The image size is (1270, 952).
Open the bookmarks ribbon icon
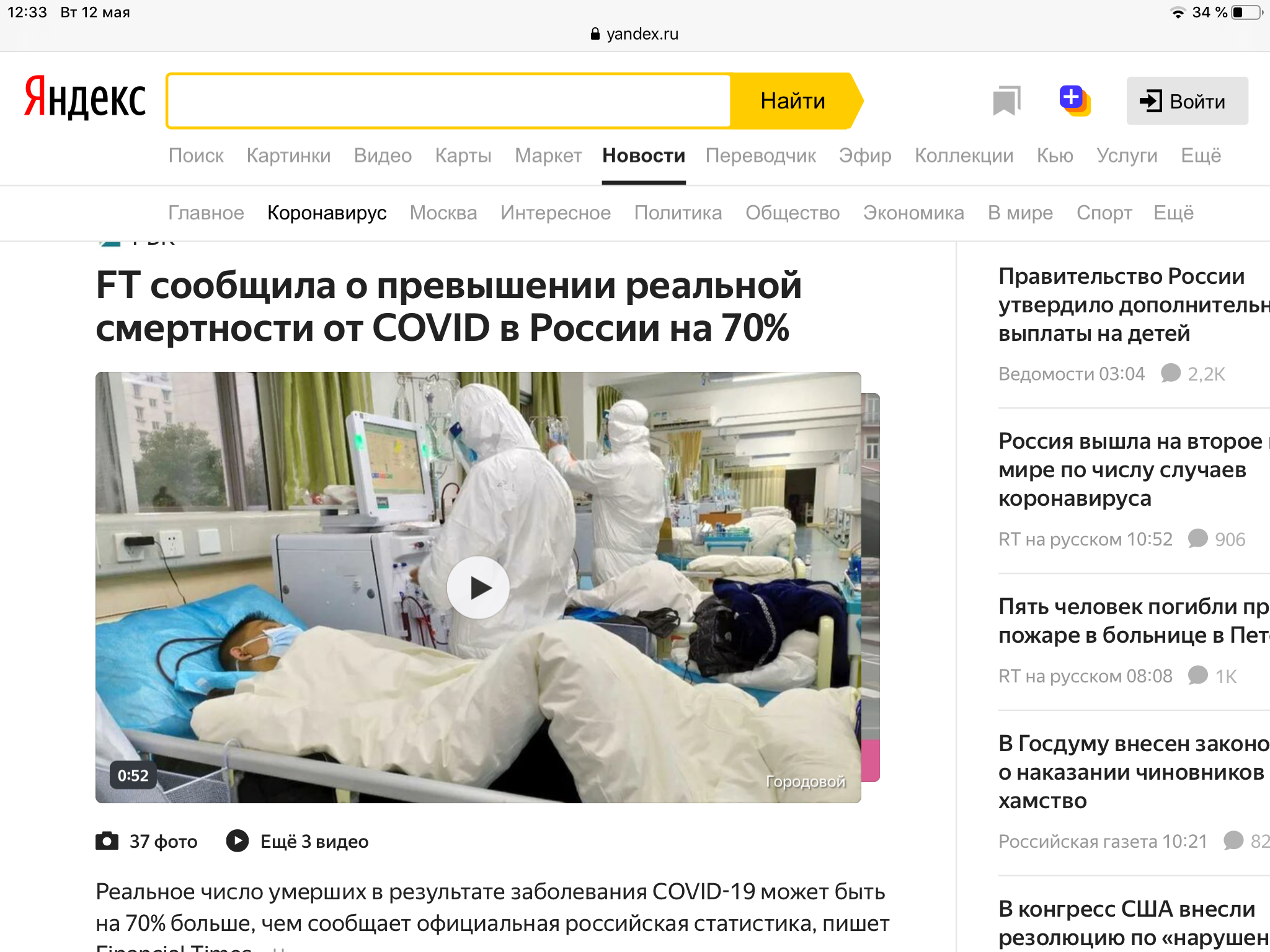[x=1006, y=101]
